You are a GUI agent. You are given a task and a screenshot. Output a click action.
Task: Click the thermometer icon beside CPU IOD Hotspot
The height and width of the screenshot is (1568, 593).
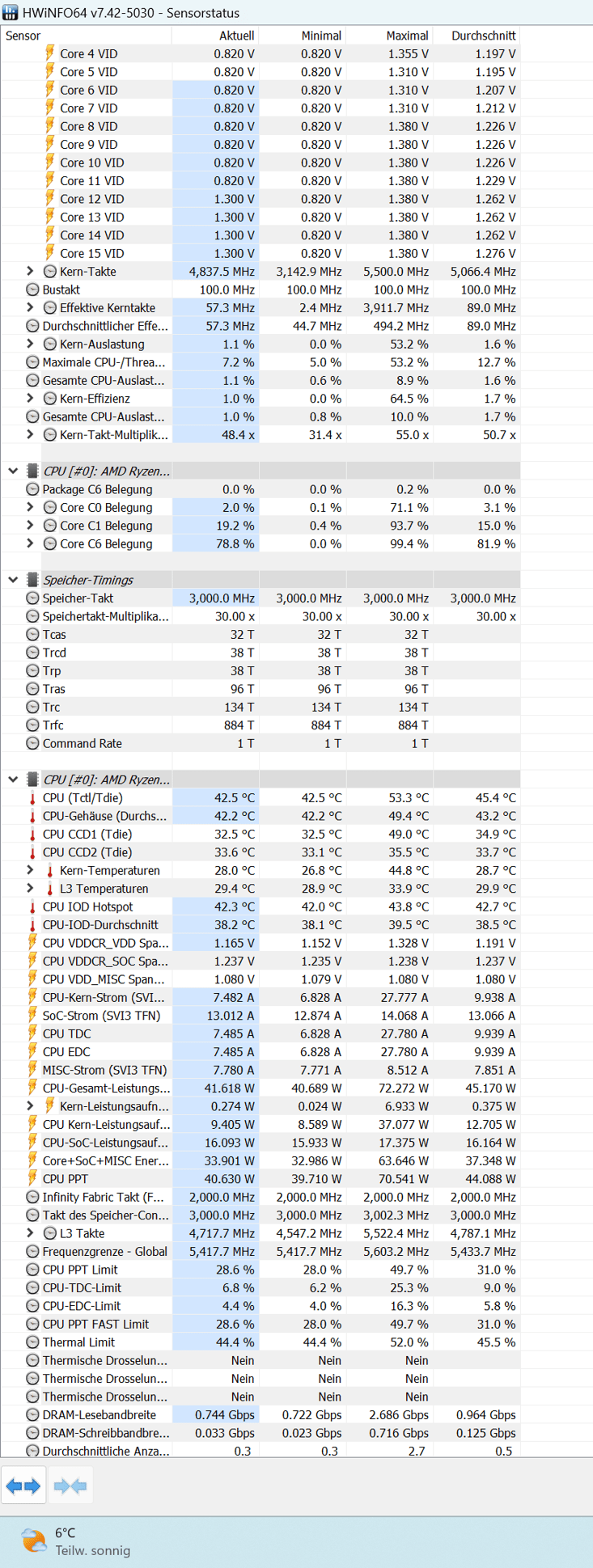(32, 907)
